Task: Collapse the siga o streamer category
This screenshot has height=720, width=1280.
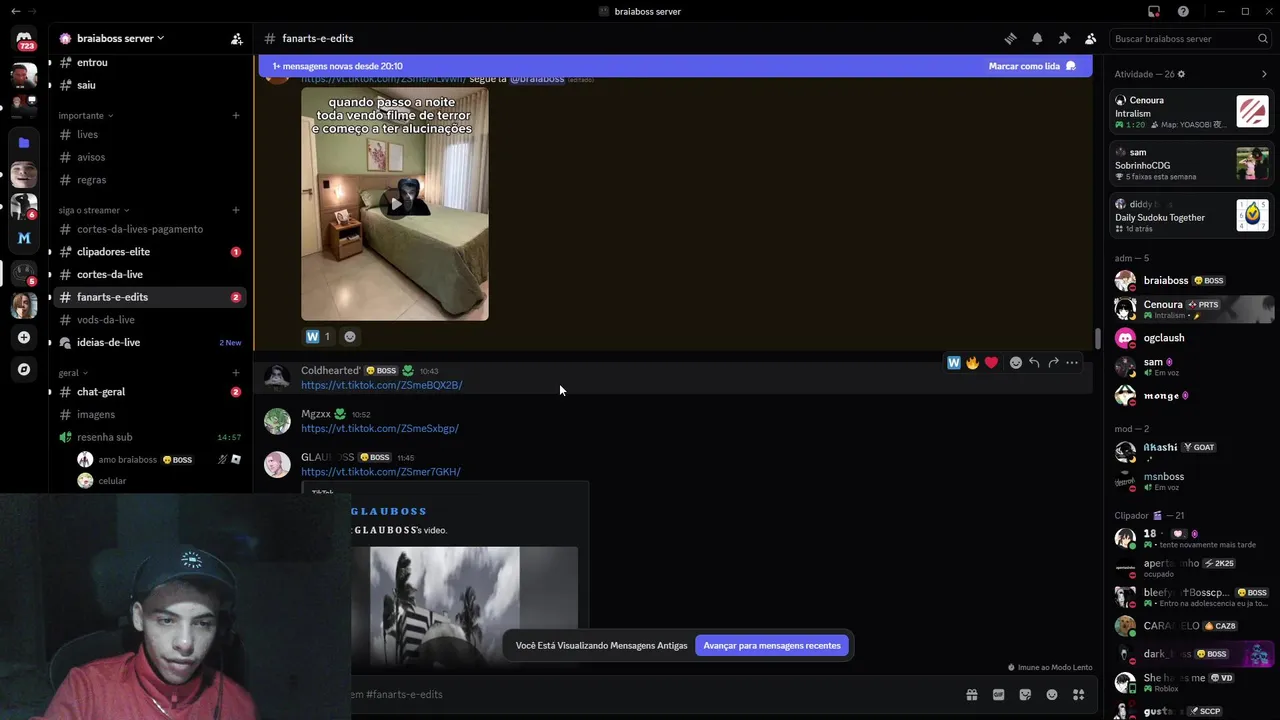Action: pos(93,210)
